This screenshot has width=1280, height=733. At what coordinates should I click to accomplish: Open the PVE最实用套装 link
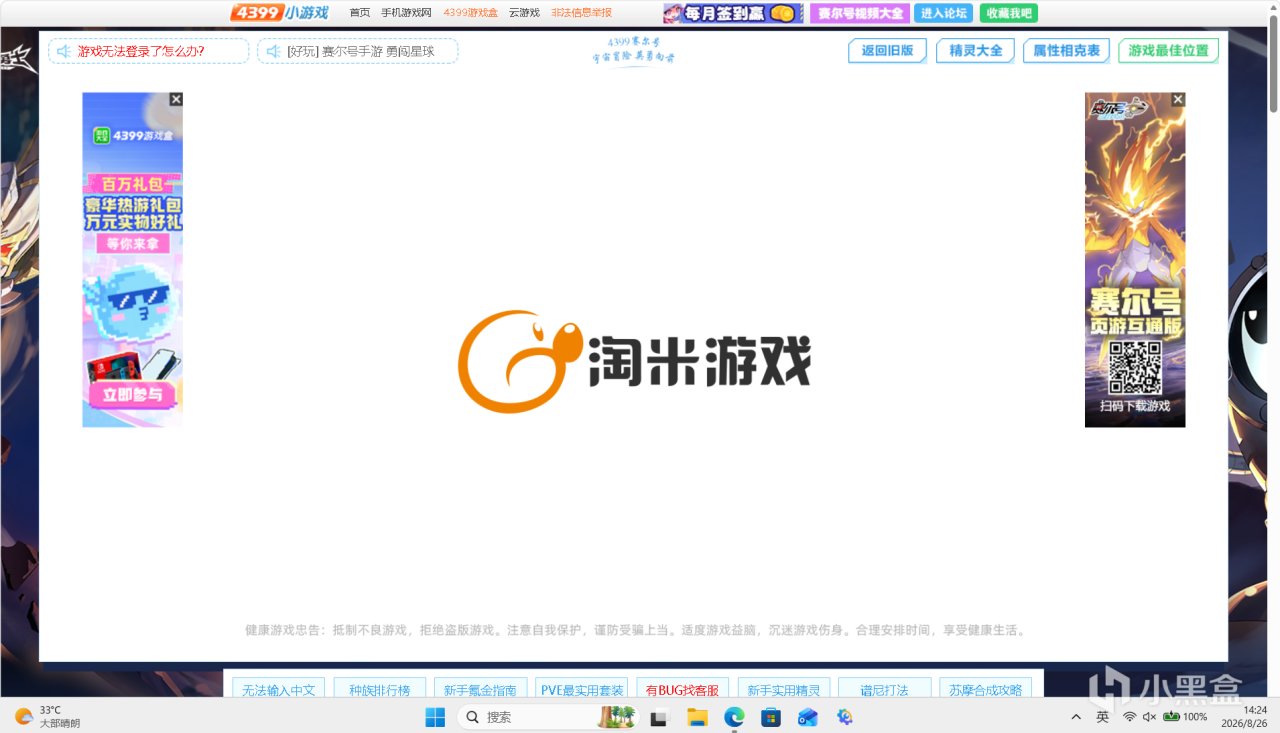tap(582, 690)
